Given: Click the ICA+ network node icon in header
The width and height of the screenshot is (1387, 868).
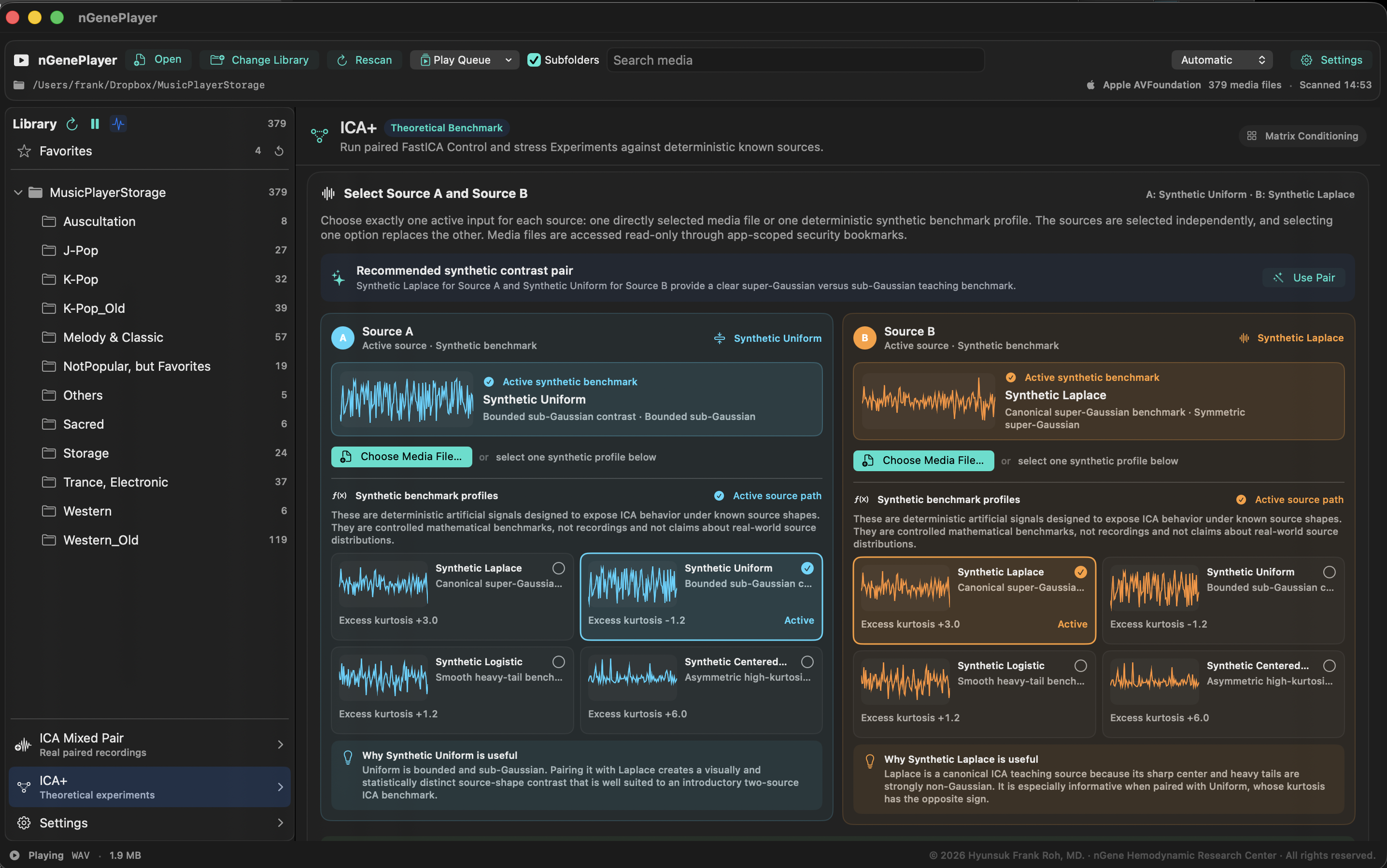Looking at the screenshot, I should [x=319, y=136].
